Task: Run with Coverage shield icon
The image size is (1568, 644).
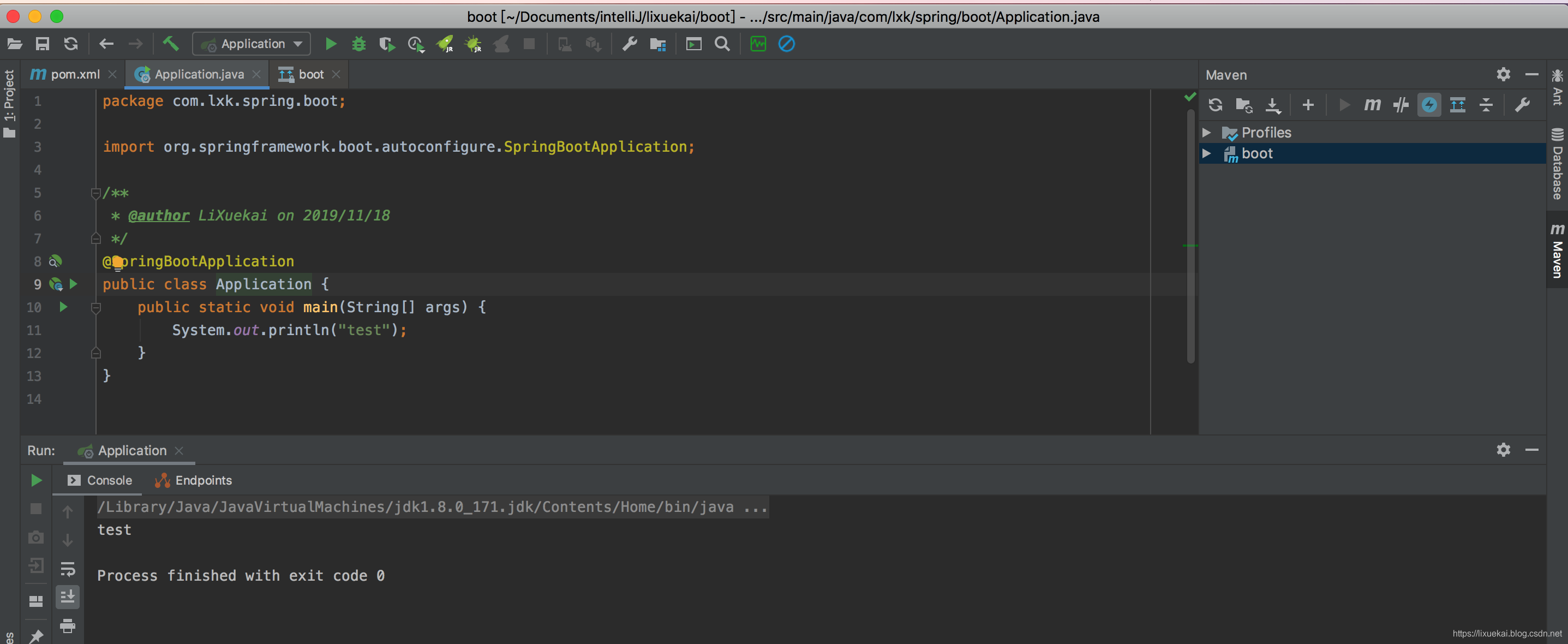Action: (x=386, y=44)
